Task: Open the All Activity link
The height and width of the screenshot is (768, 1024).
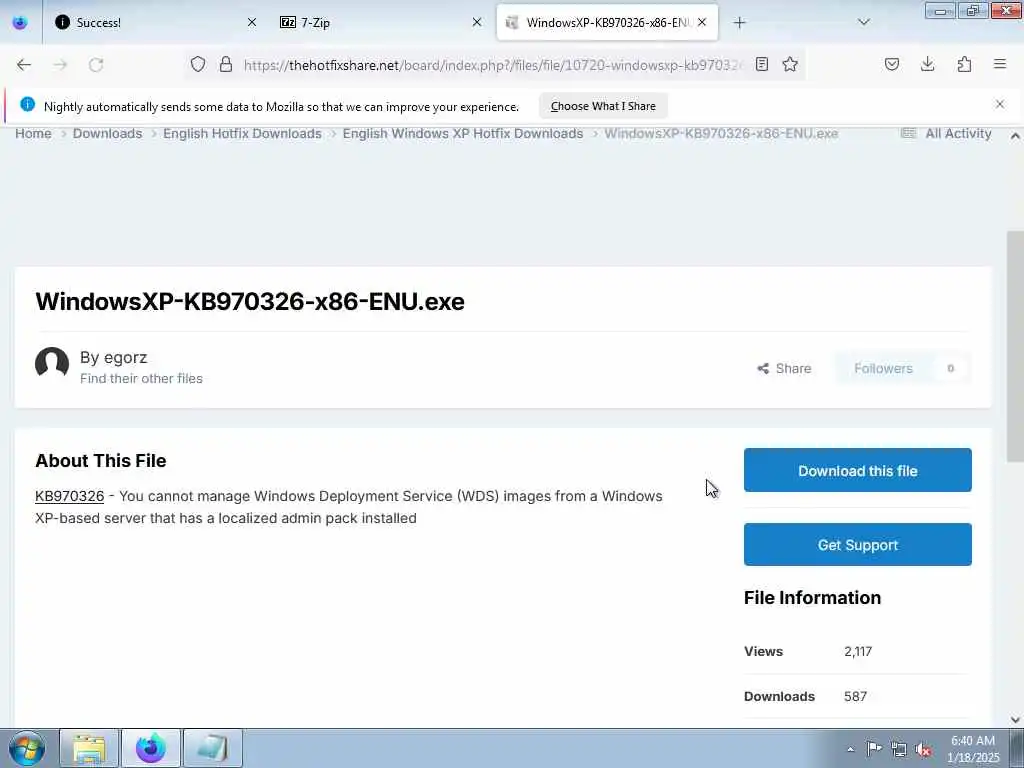Action: click(x=946, y=133)
